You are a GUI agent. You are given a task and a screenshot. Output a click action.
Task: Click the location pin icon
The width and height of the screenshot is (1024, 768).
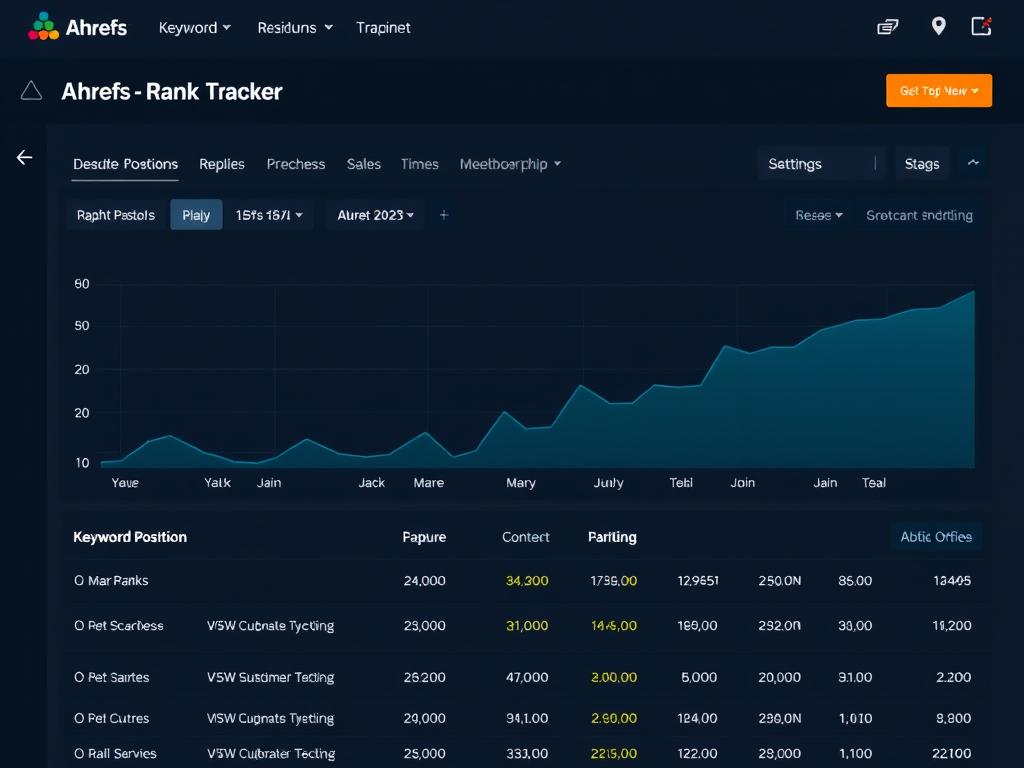click(938, 26)
